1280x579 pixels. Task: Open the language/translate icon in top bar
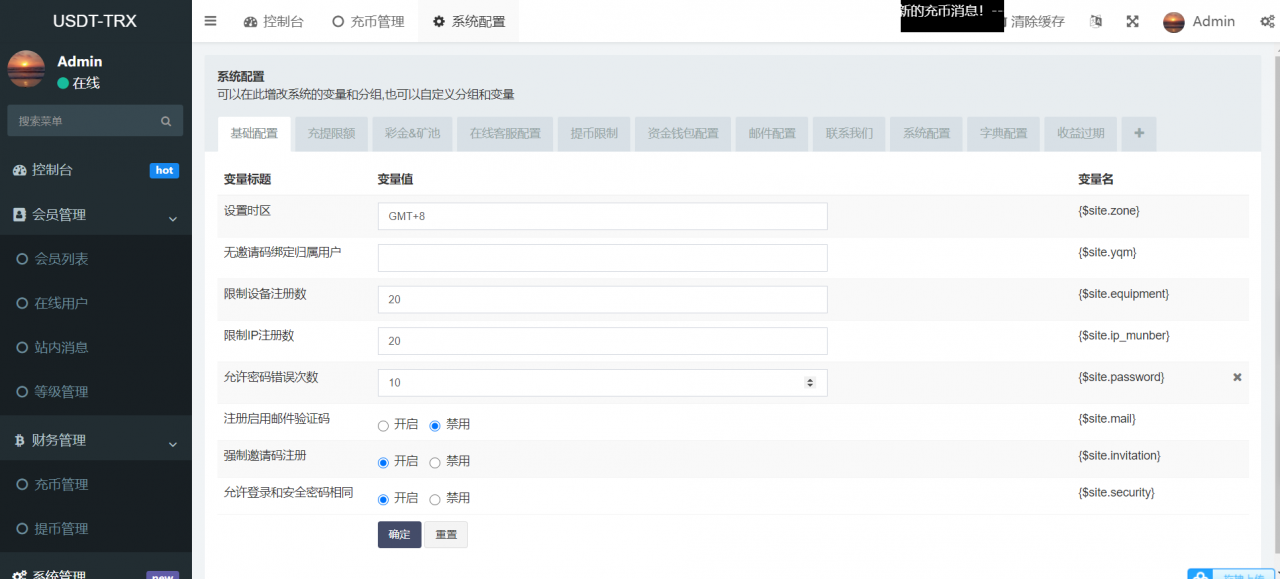coord(1095,20)
